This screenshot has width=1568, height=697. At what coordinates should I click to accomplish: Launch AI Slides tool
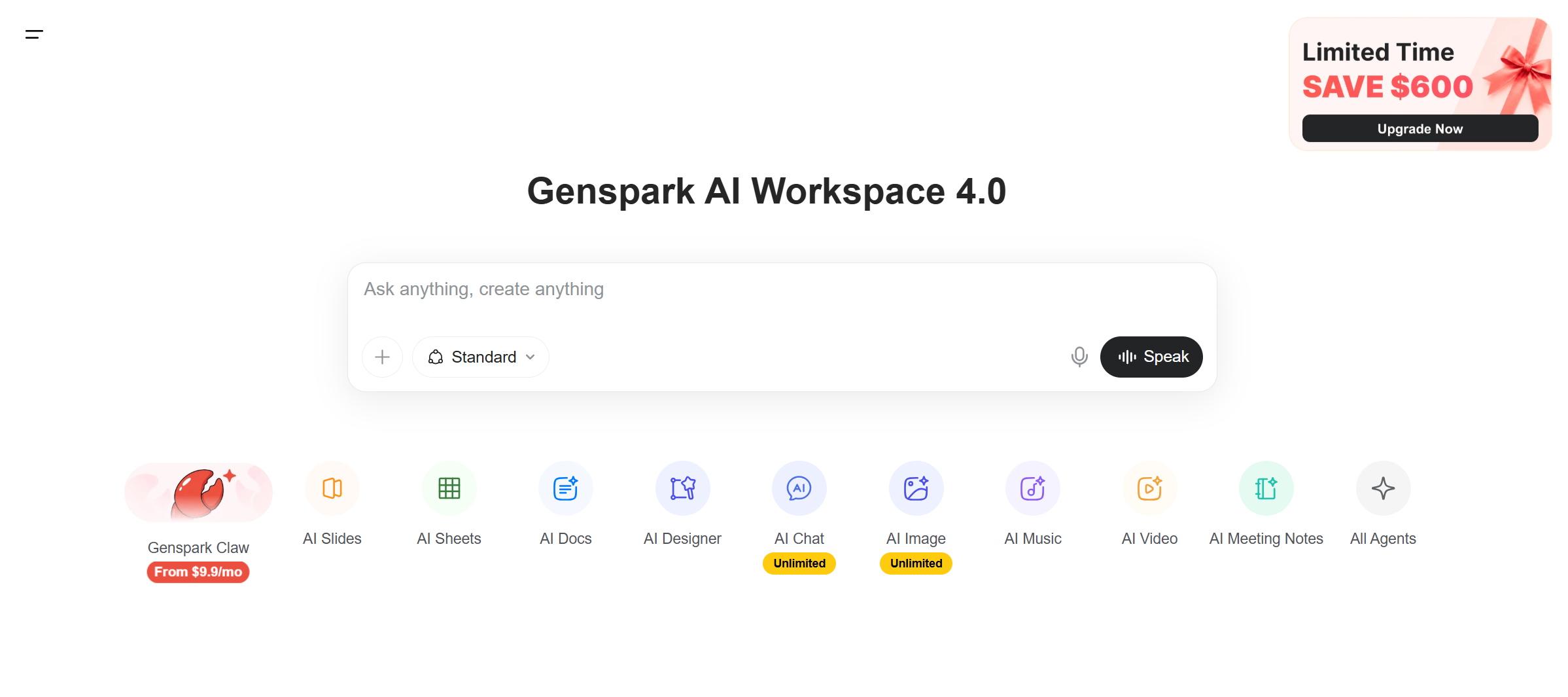(332, 488)
